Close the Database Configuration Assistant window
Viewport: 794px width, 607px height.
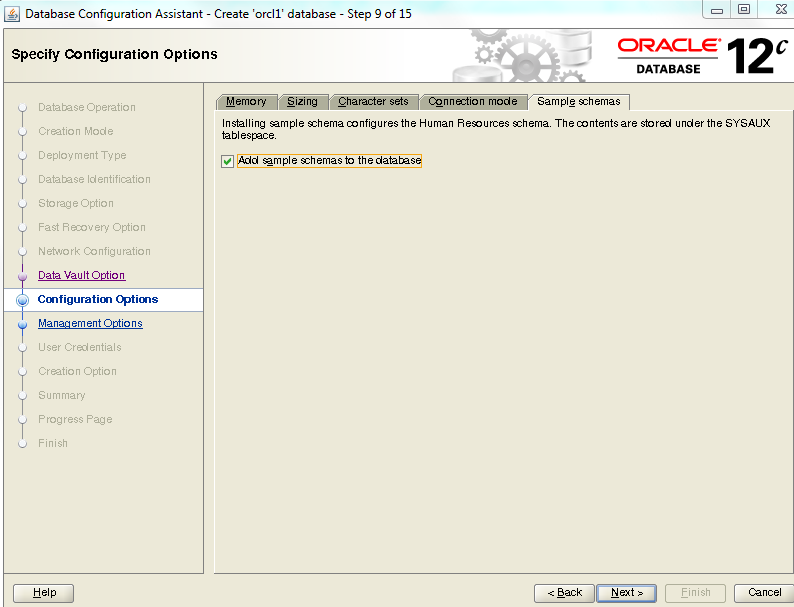(781, 10)
